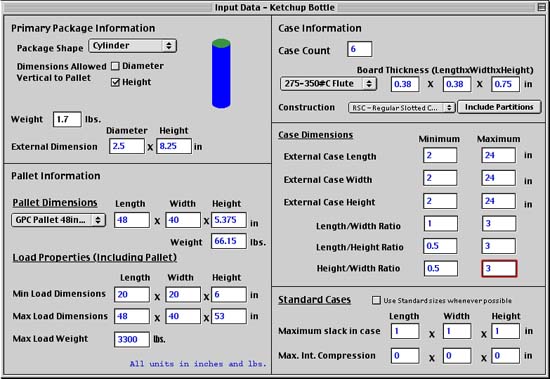Open the GPC Pallet 48in dropdown

pyautogui.click(x=58, y=220)
